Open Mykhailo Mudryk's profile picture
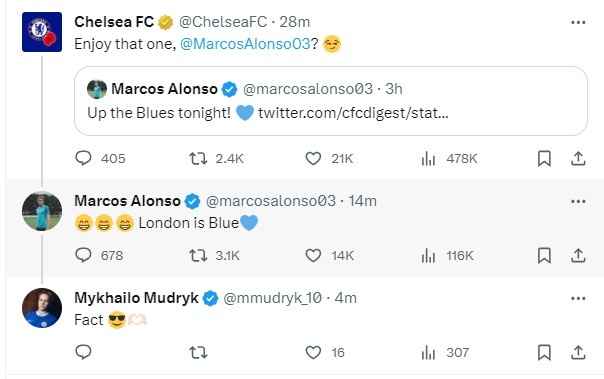The width and height of the screenshot is (604, 379). click(42, 308)
